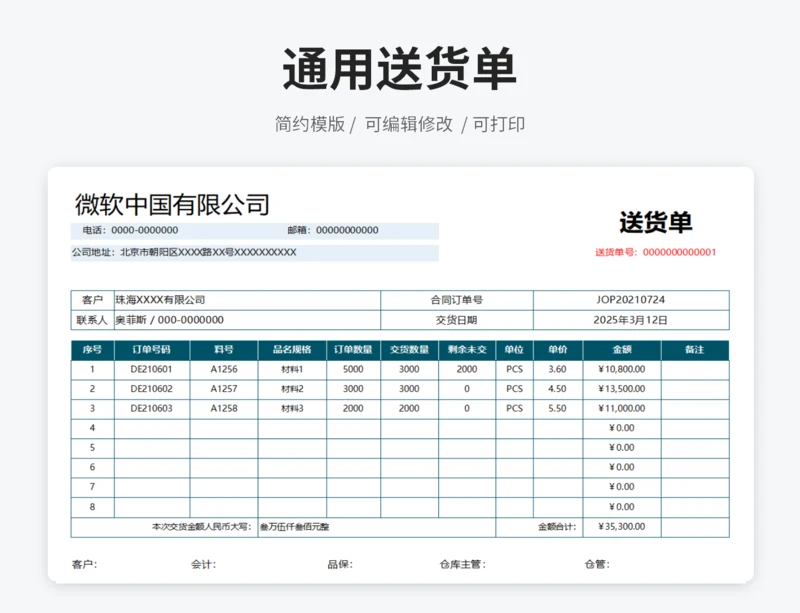Click the sequence number 4 cell
This screenshot has width=800, height=613.
click(x=92, y=428)
